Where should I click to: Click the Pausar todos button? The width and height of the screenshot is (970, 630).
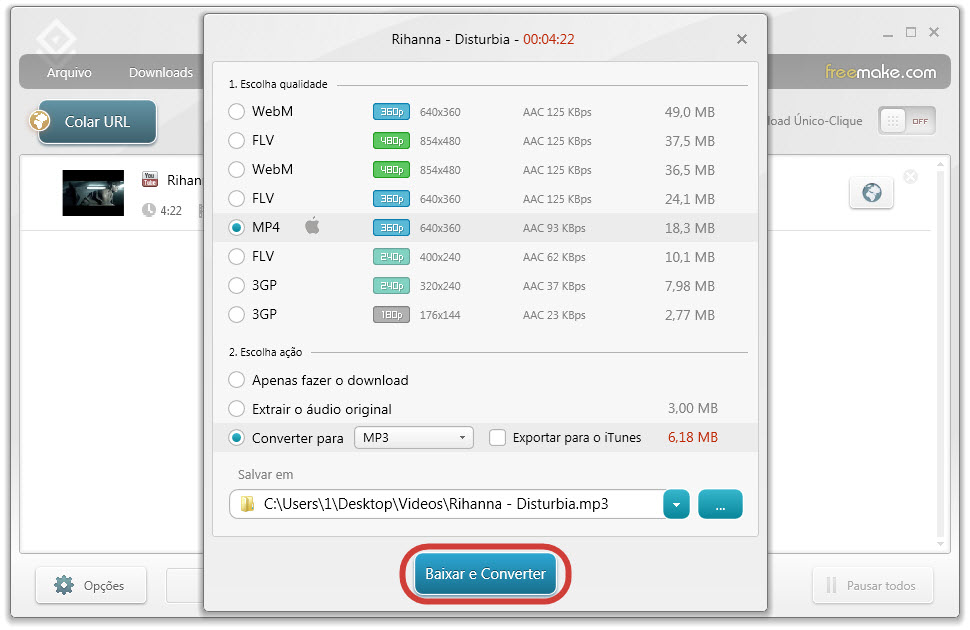pyautogui.click(x=872, y=585)
